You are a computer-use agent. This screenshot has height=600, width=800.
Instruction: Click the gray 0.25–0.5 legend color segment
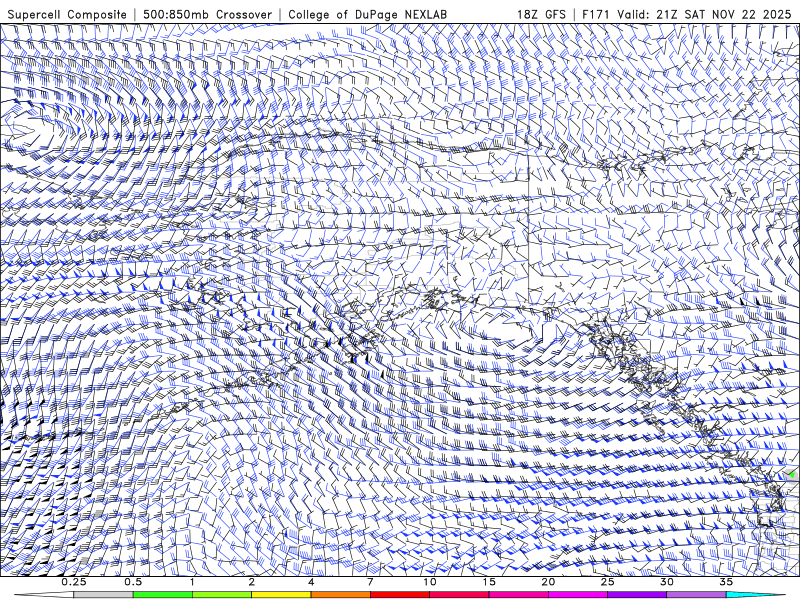(x=104, y=595)
